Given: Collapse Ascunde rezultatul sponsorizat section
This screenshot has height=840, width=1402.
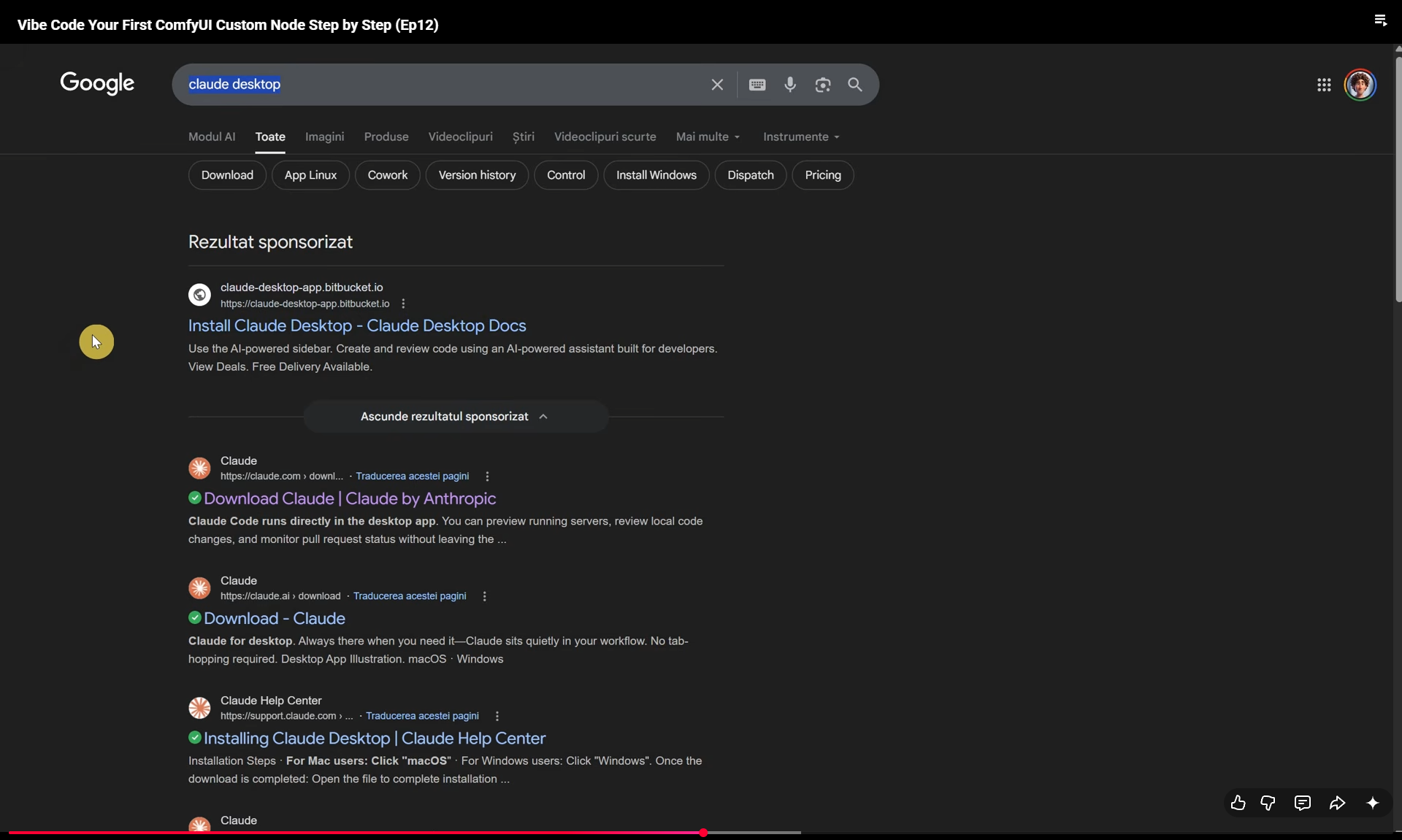Looking at the screenshot, I should point(456,416).
